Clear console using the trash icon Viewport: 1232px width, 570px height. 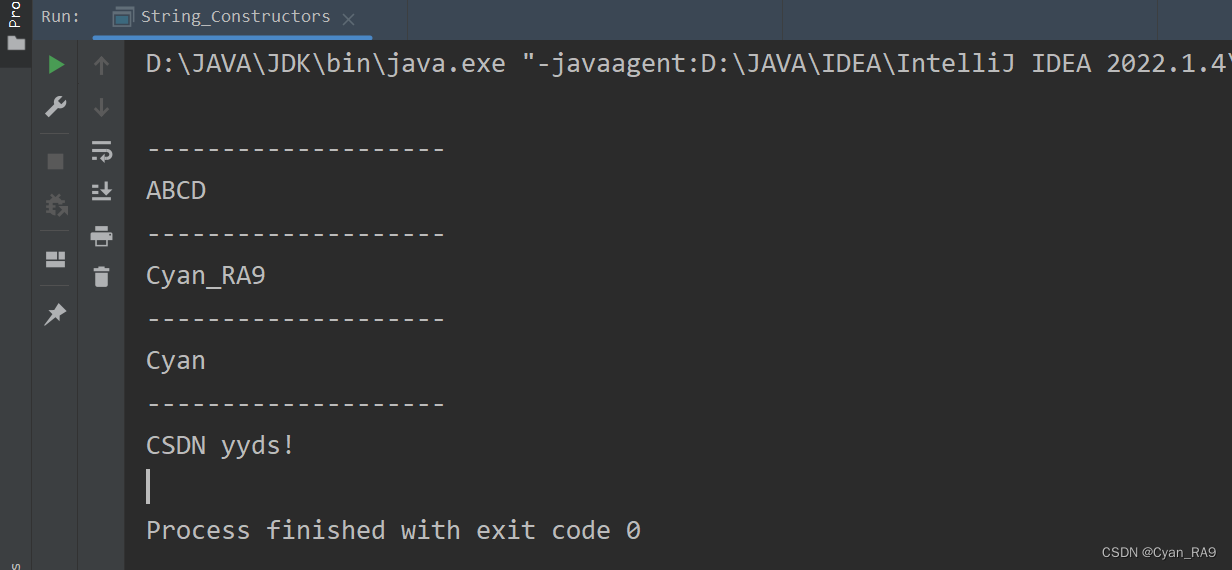click(101, 277)
